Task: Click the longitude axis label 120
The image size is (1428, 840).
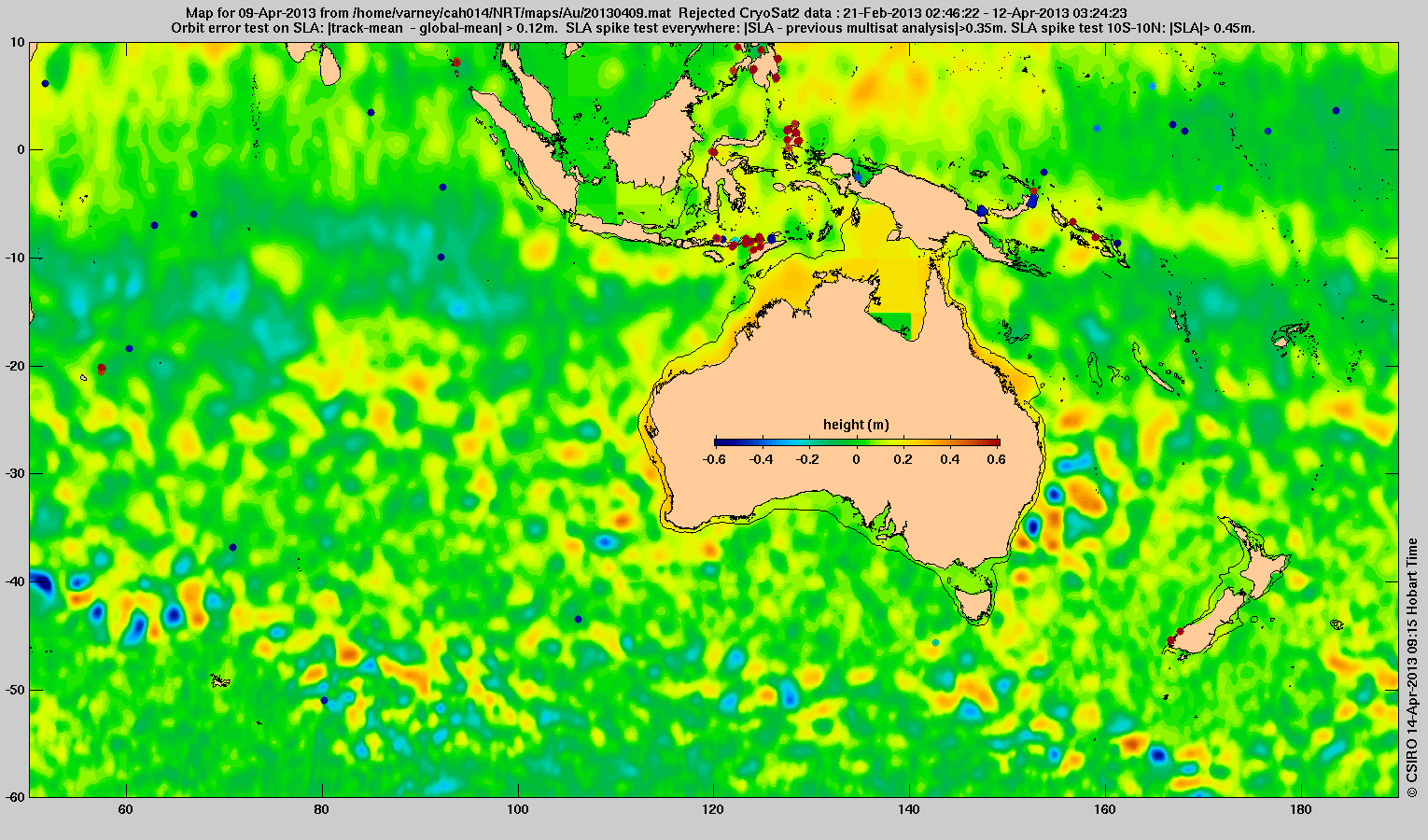Action: click(714, 809)
